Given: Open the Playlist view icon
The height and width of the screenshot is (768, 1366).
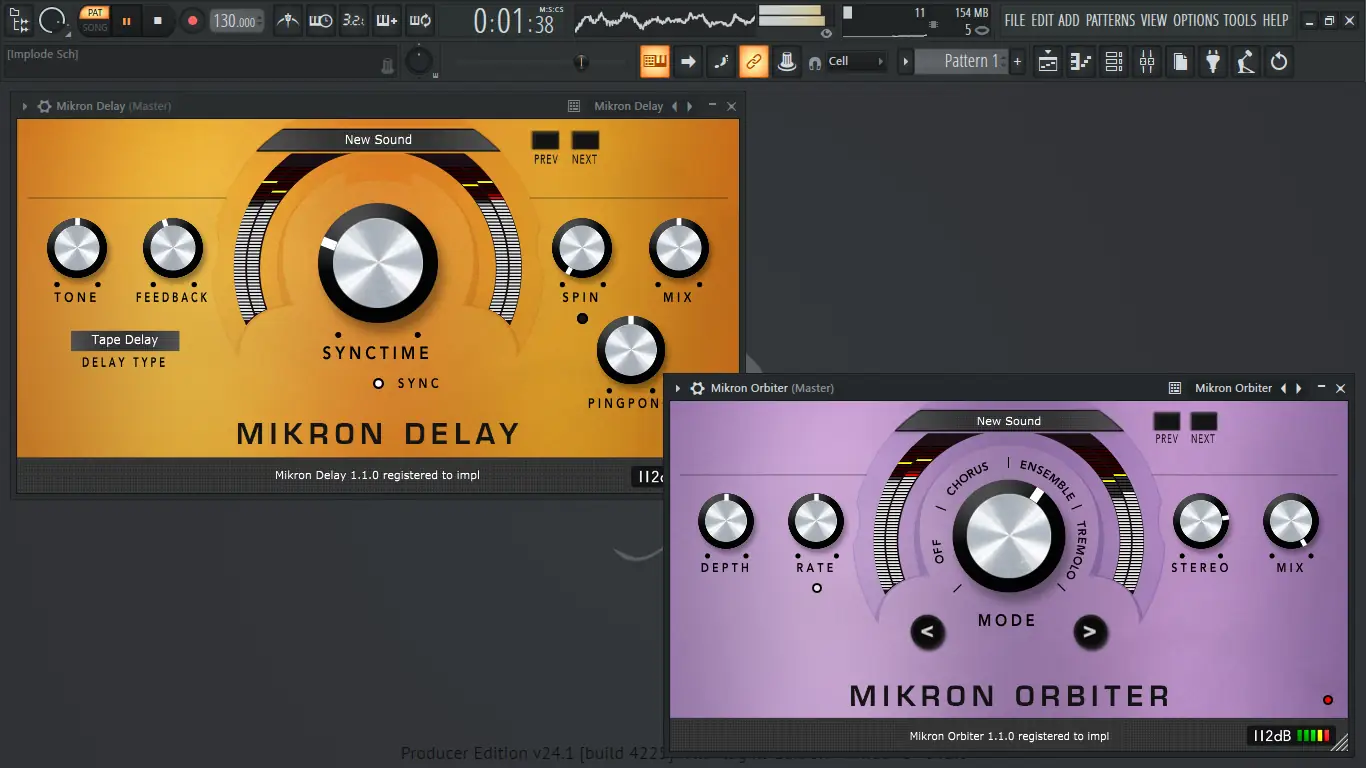Looking at the screenshot, I should point(1048,61).
